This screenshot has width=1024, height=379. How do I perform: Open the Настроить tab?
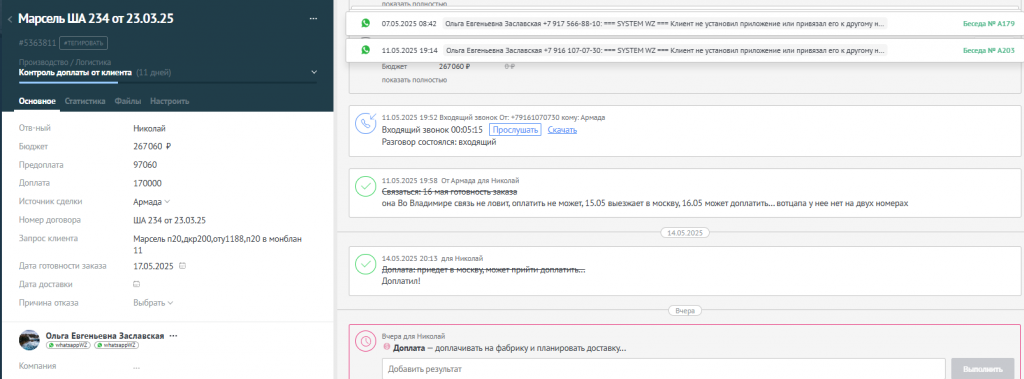click(x=170, y=101)
